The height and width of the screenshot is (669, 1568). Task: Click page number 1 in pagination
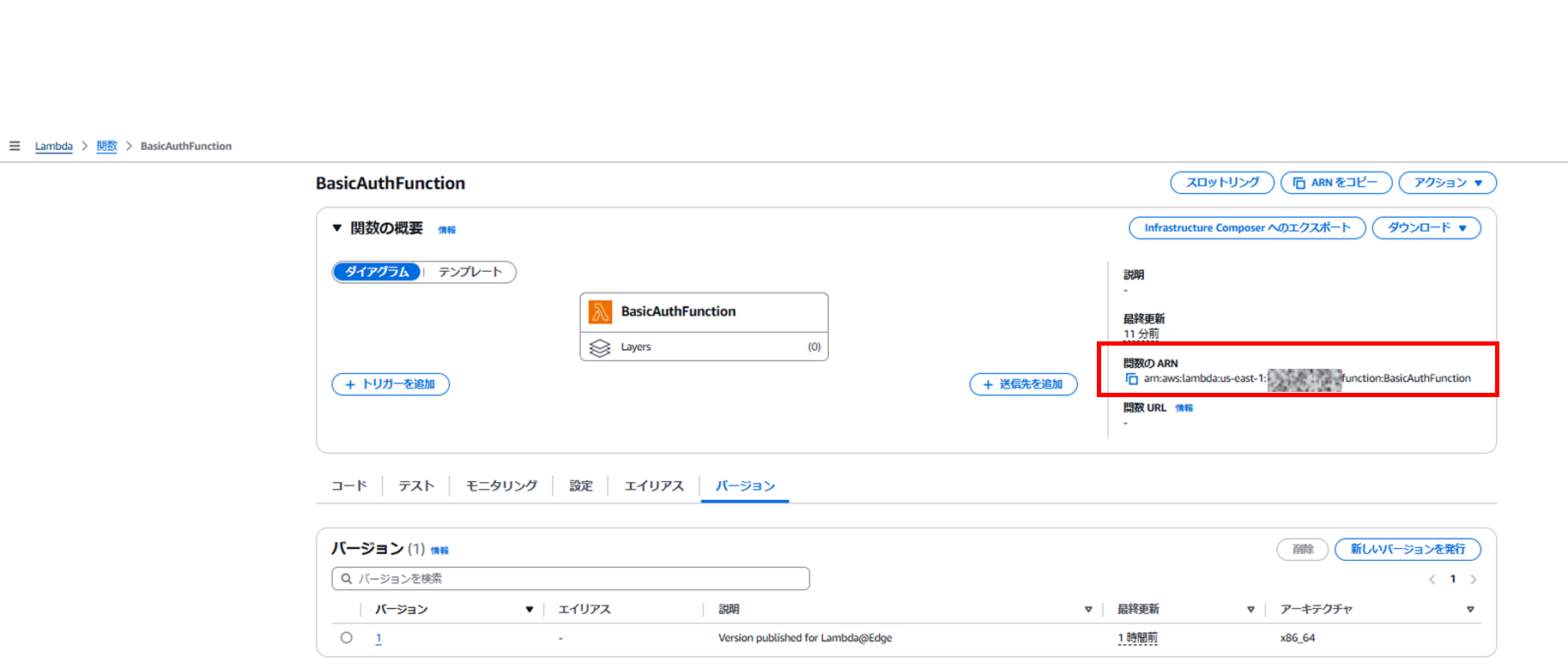tap(1453, 580)
